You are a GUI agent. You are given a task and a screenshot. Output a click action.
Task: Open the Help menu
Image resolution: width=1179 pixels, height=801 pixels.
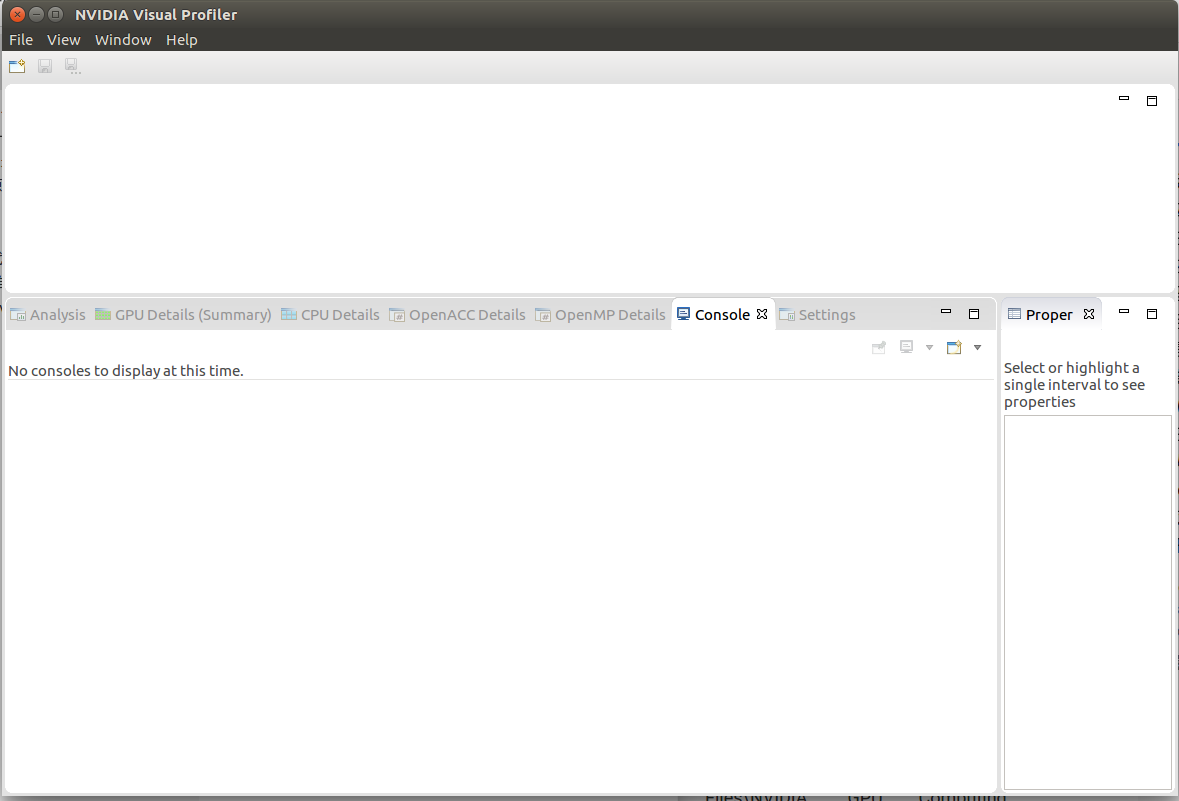[x=181, y=39]
